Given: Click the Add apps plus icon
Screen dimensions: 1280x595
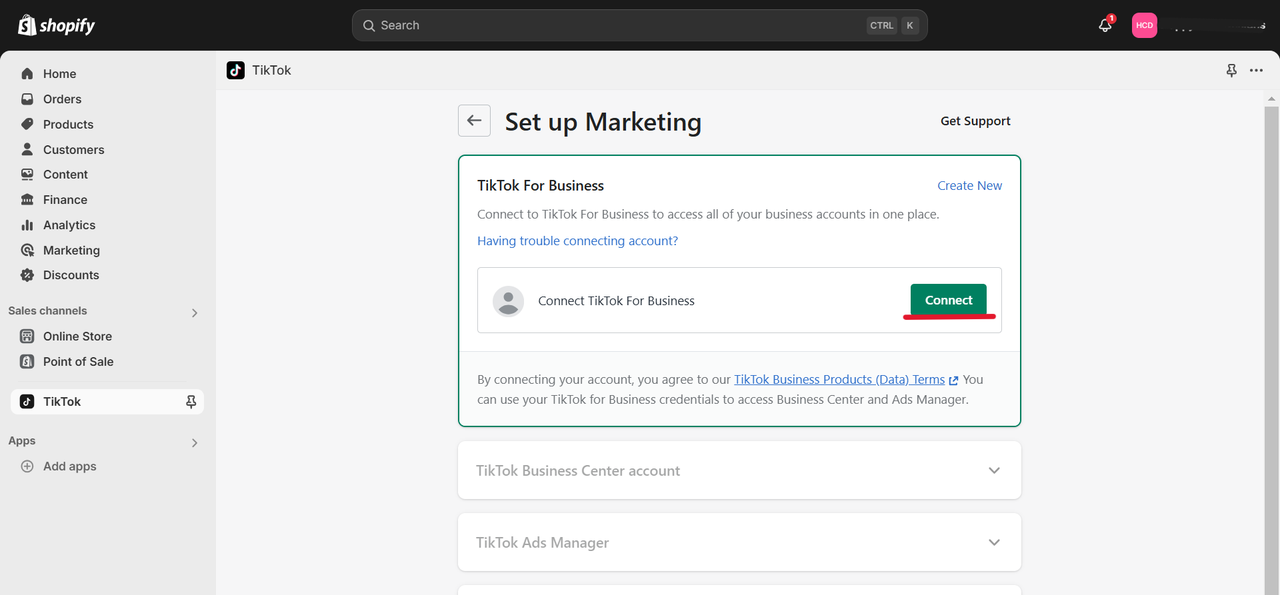Looking at the screenshot, I should 27,467.
